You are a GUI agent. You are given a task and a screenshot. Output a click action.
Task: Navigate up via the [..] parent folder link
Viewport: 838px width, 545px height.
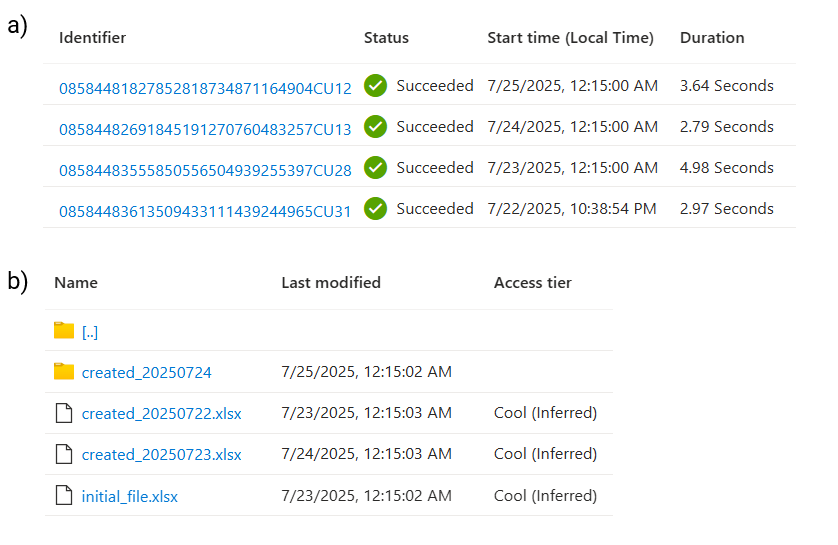[90, 332]
